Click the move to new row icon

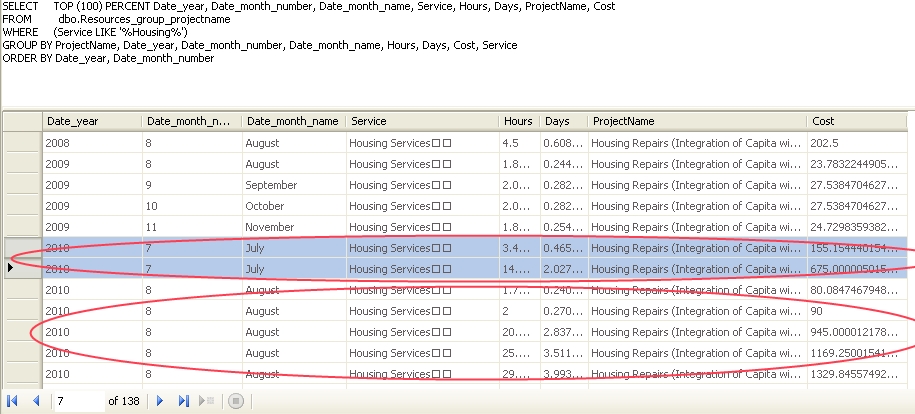[x=209, y=401]
